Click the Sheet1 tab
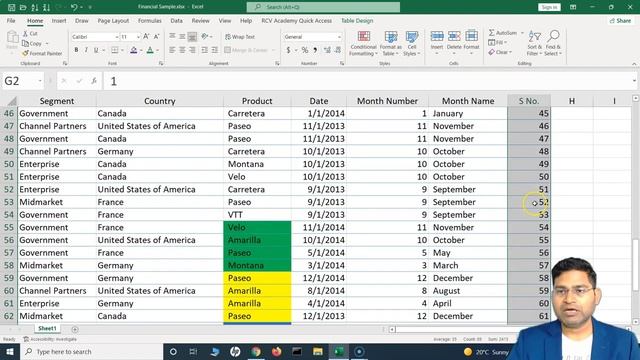The image size is (640, 360). 47,328
